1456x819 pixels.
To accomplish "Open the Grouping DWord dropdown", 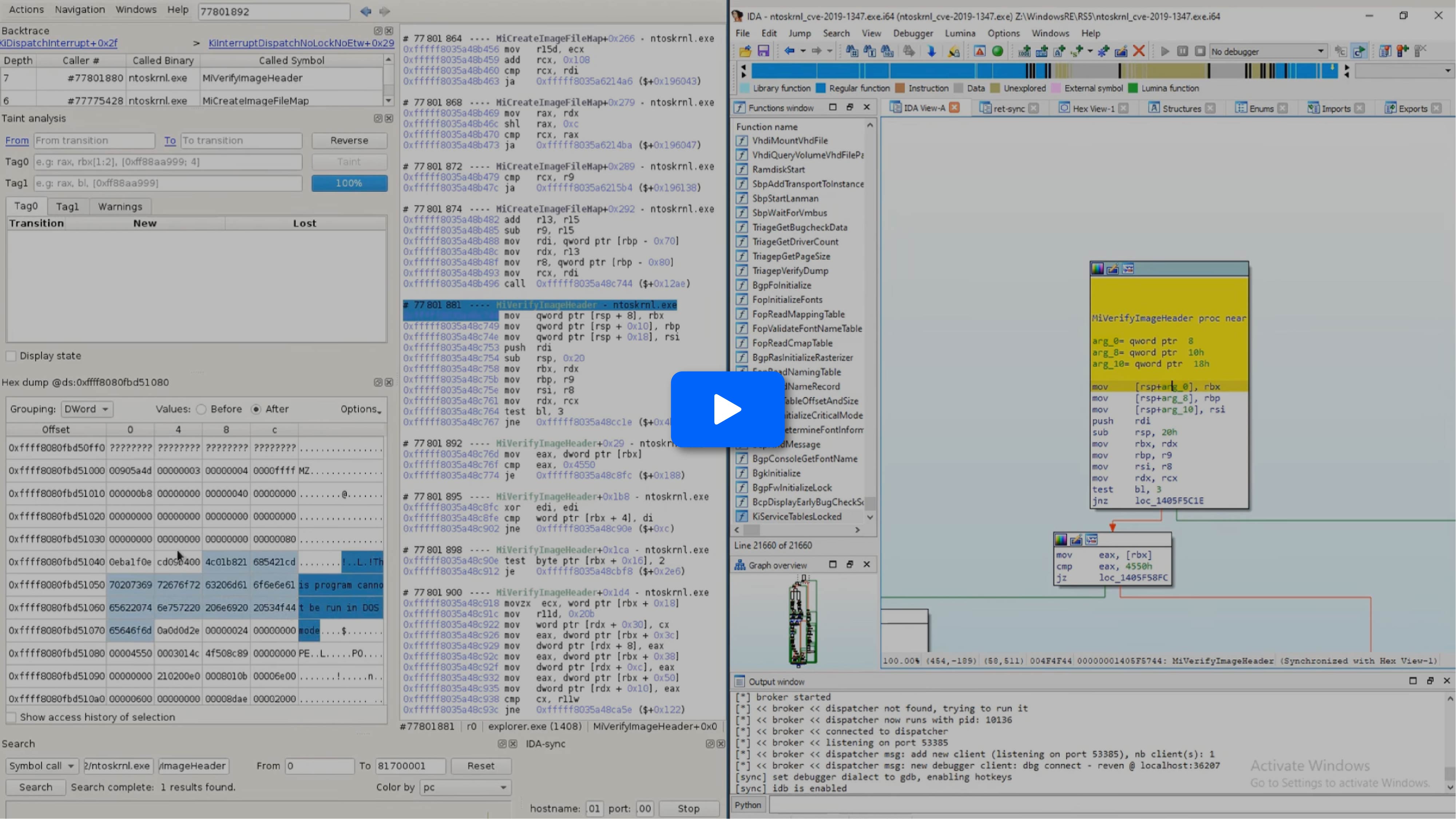I will coord(87,409).
